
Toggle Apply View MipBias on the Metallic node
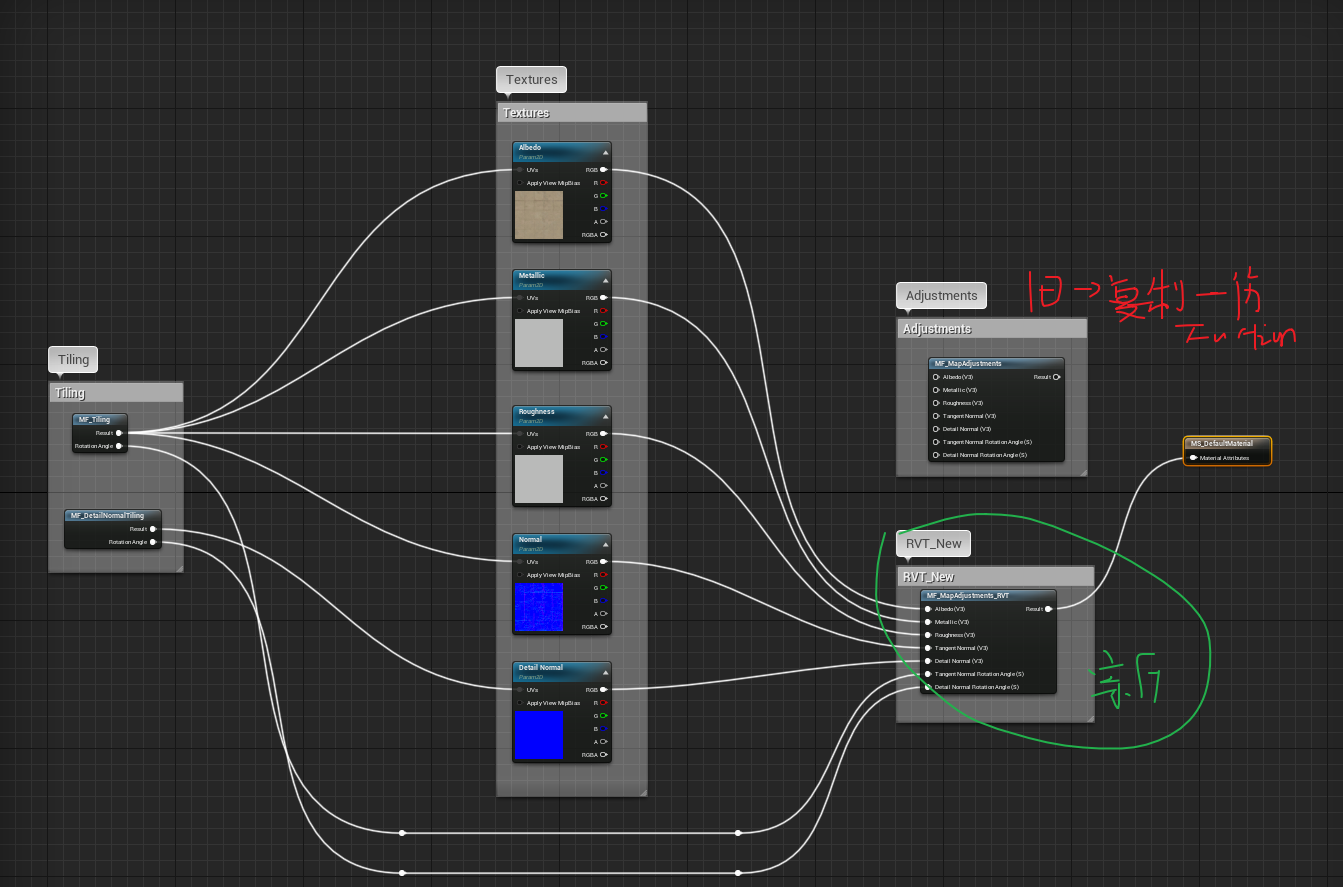(519, 310)
